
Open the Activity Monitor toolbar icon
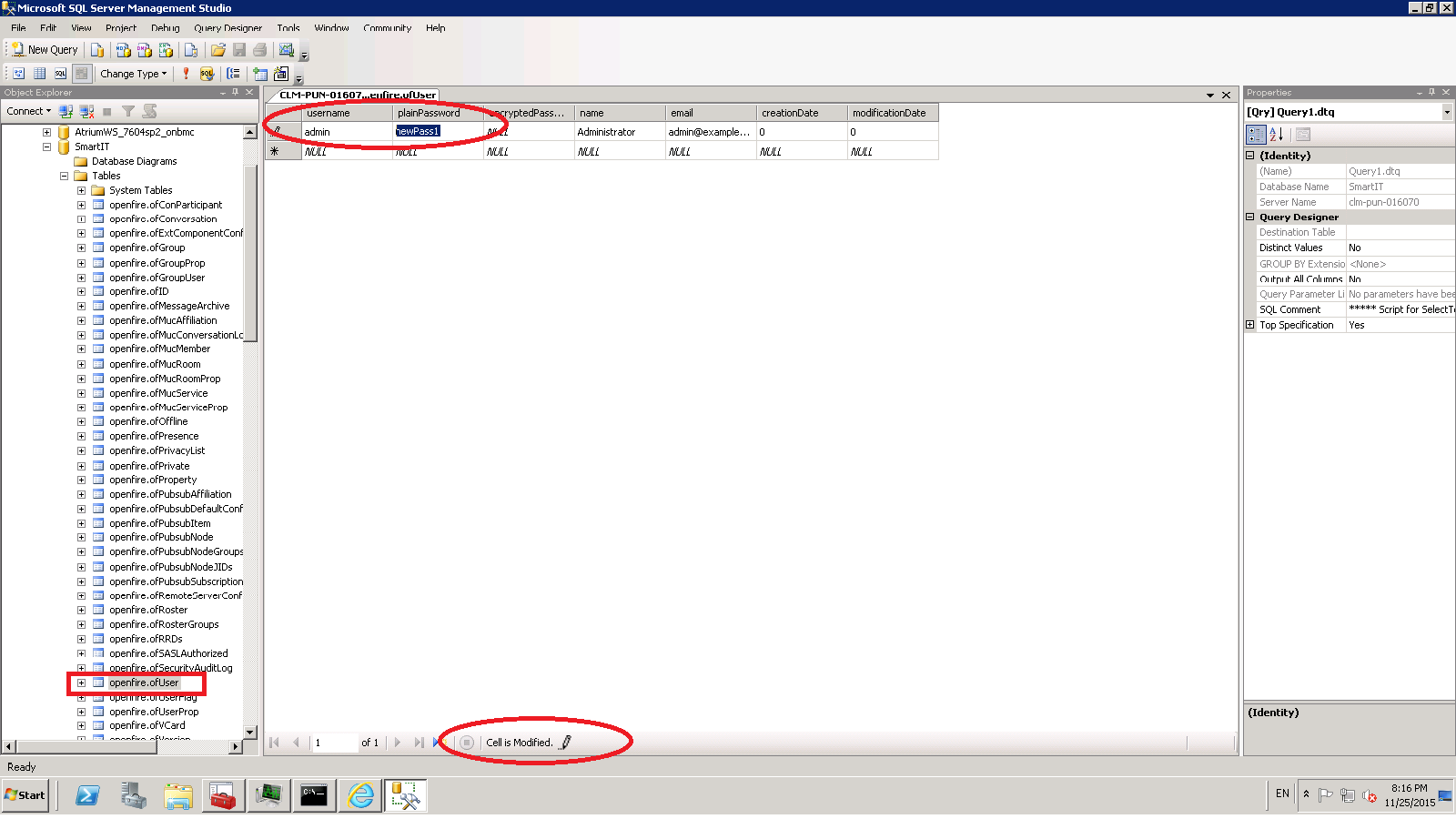click(287, 50)
